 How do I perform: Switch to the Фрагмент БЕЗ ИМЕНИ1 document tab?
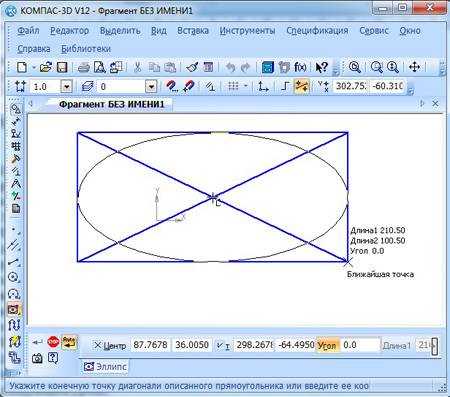pos(111,104)
